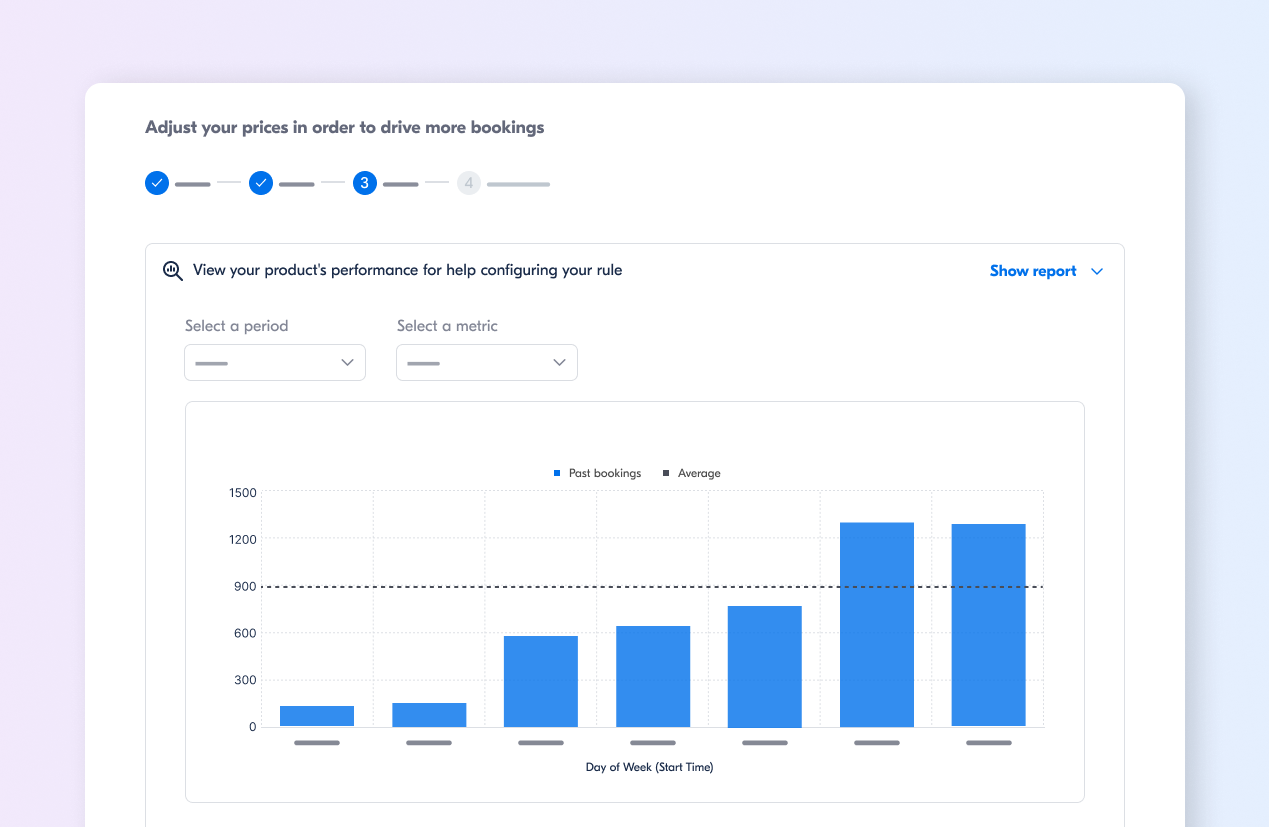Click the blue Past bookings legend square
Screen dimensions: 1269x827
[x=557, y=473]
